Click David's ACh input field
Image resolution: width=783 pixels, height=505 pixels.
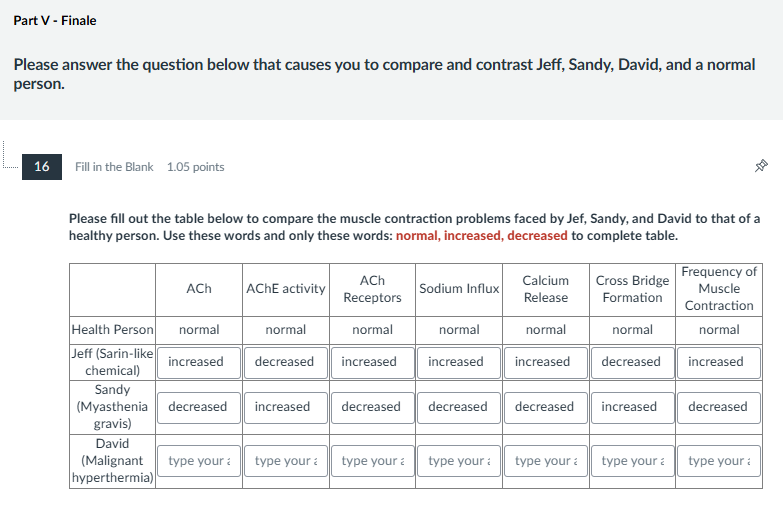click(x=199, y=461)
